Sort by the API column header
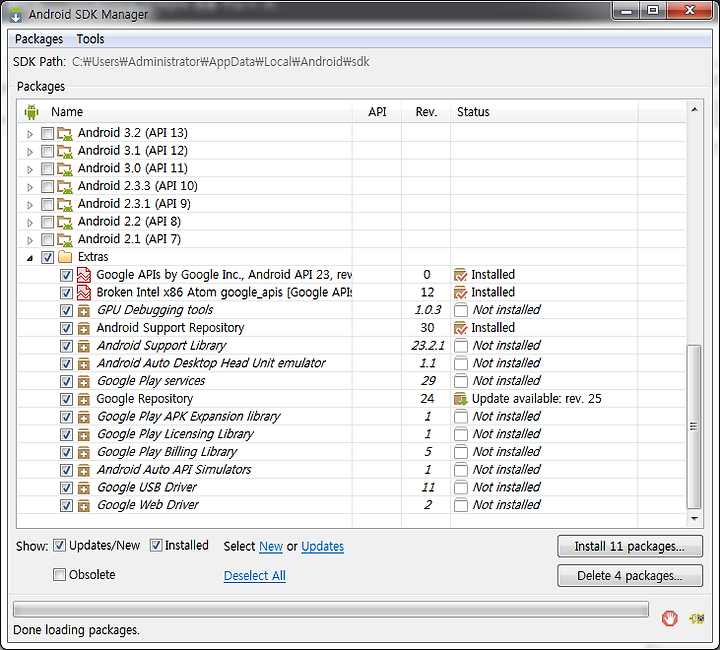 [377, 112]
